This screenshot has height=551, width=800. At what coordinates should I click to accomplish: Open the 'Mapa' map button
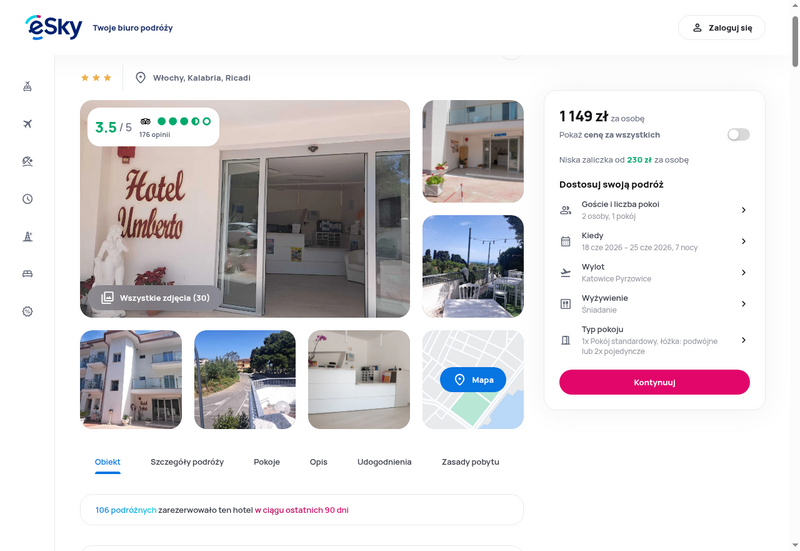[x=473, y=380]
